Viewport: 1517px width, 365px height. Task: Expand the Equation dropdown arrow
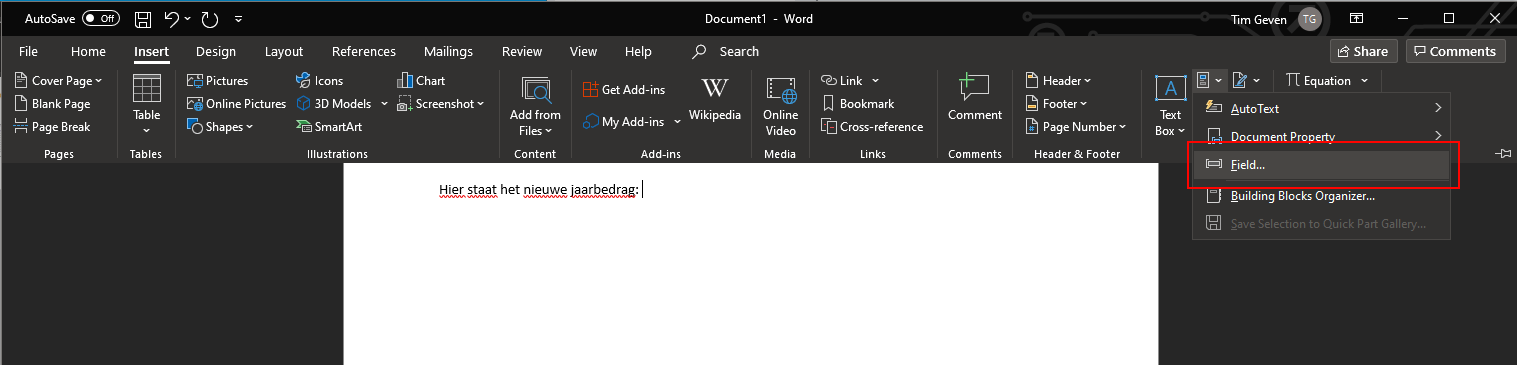[1364, 81]
